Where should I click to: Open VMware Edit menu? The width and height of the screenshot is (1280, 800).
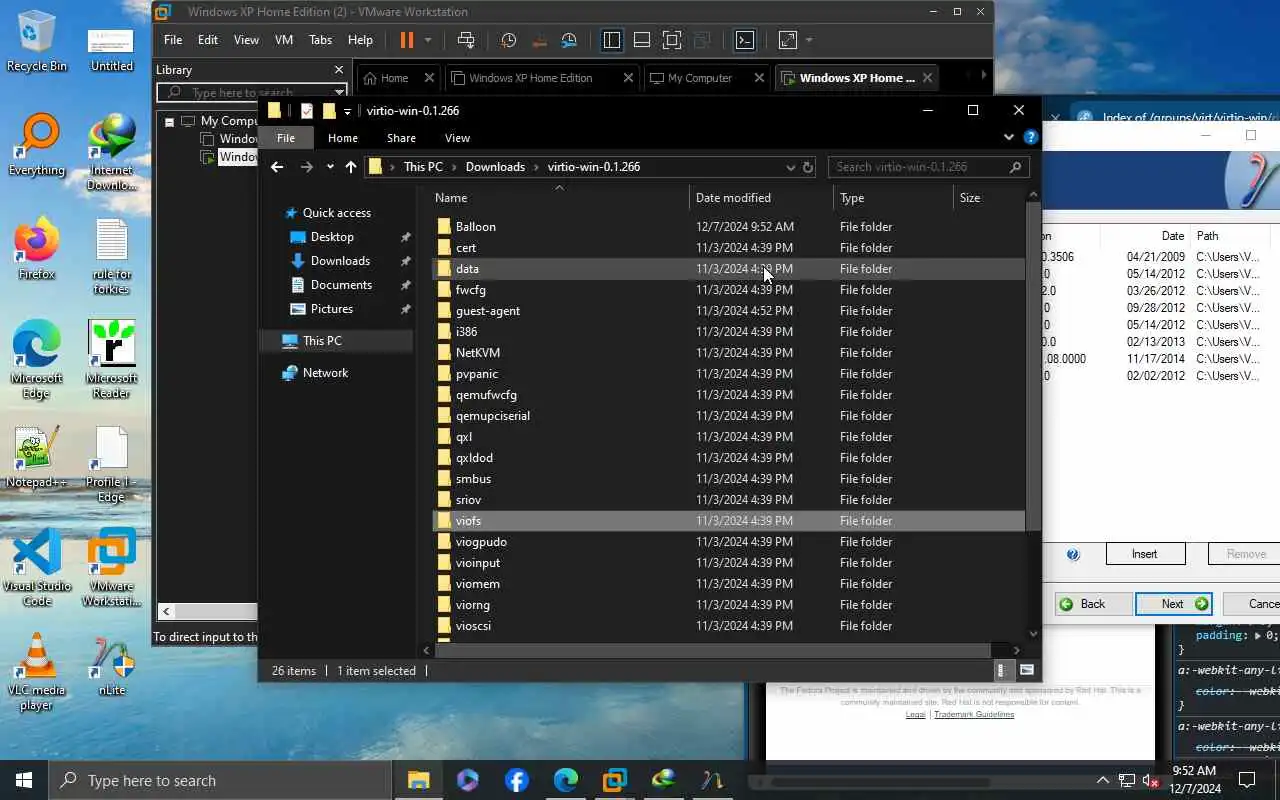(x=208, y=40)
